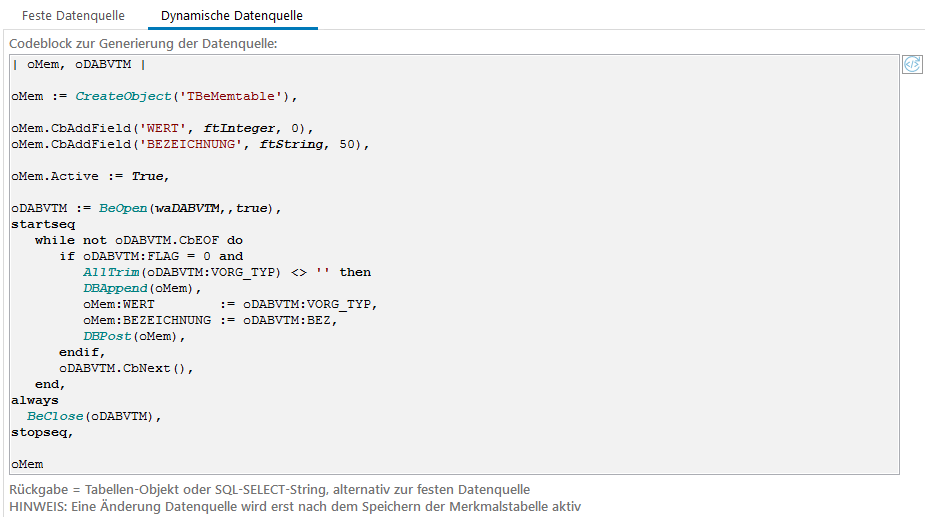
Task: Click the CbAddField 'WERT' line
Action: [162, 129]
